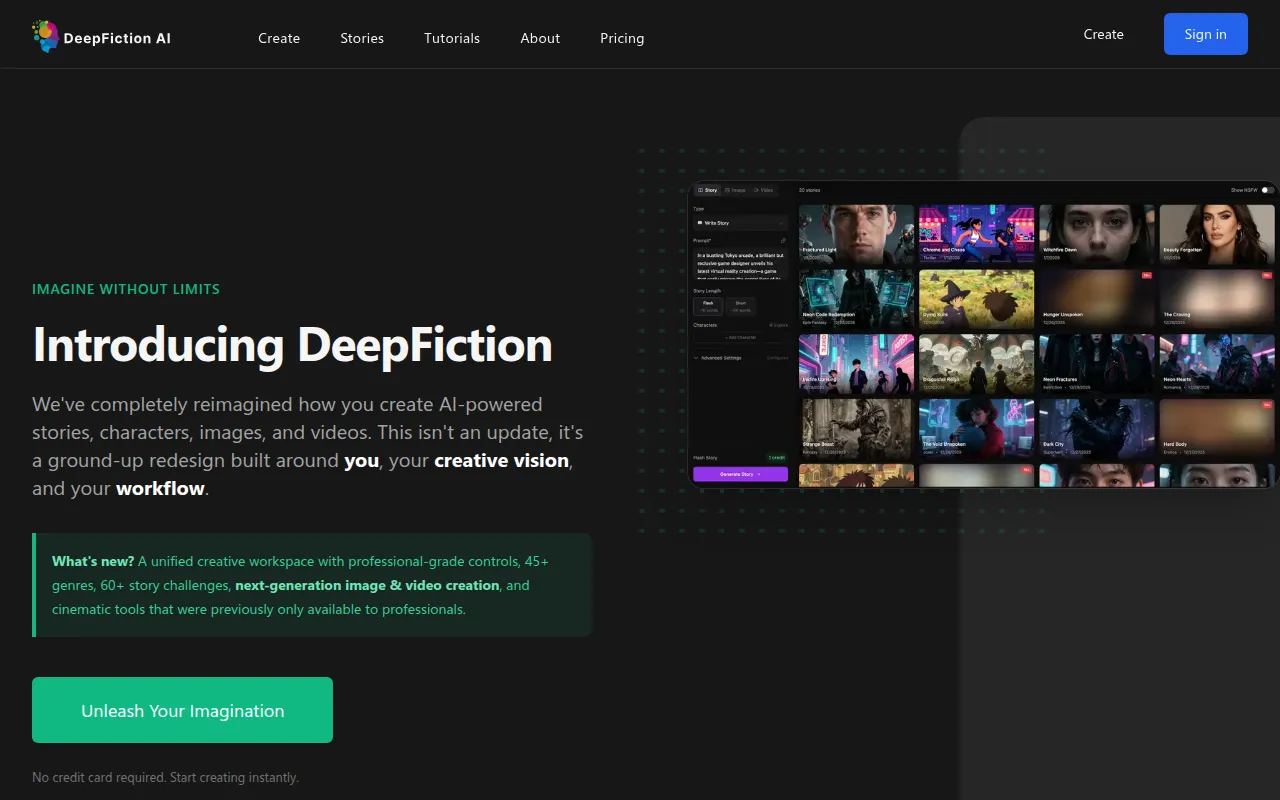Image resolution: width=1280 pixels, height=800 pixels.
Task: Choose the Flash story length option
Action: 708,306
